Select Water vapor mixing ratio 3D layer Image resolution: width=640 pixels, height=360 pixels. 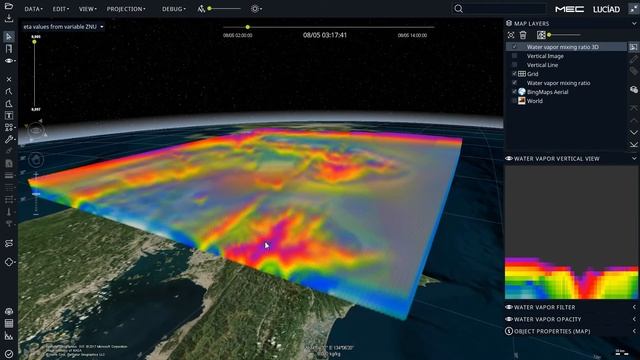(x=562, y=47)
